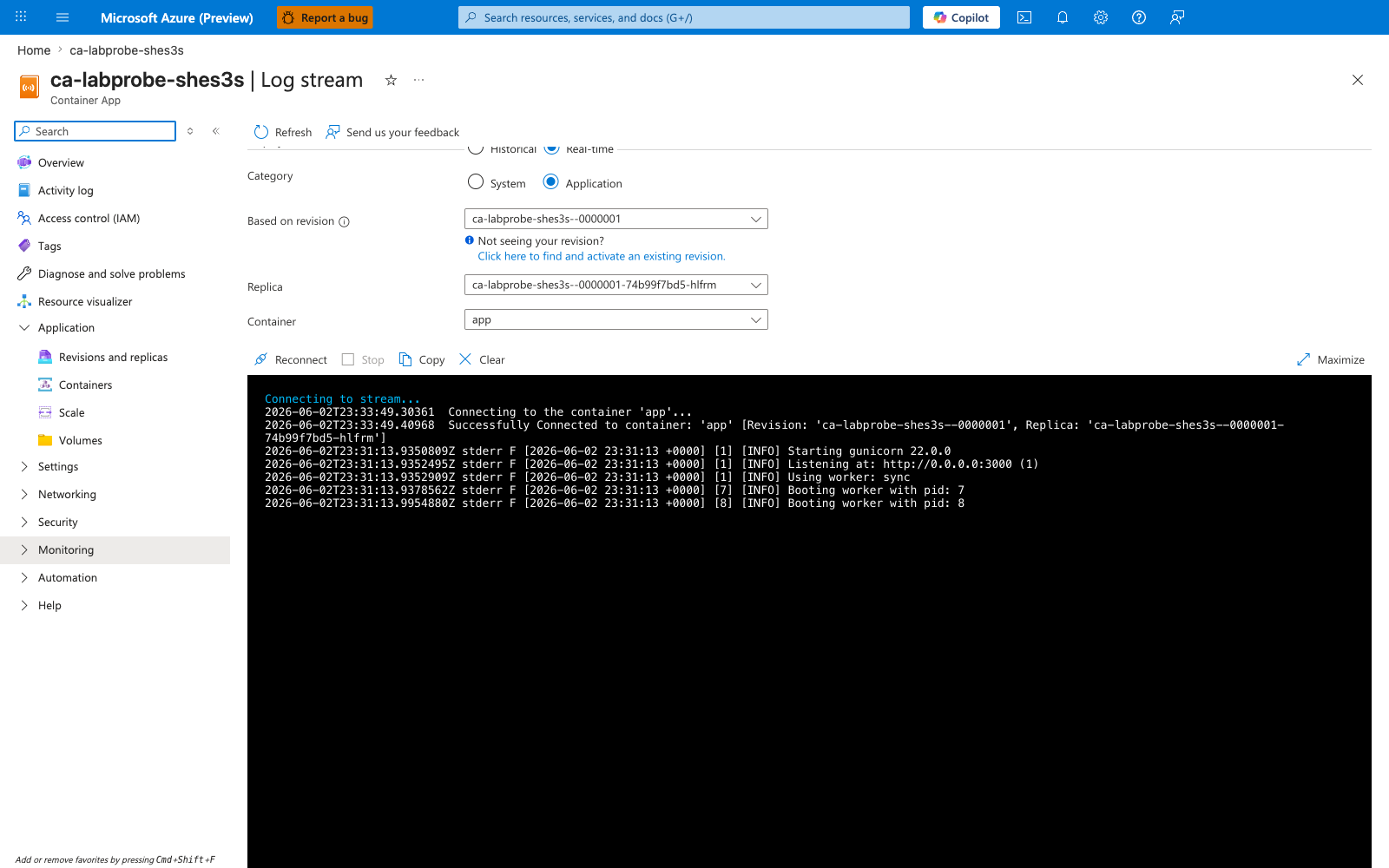Viewport: 1389px width, 868px height.
Task: Select the System category radio button
Action: pos(476,182)
